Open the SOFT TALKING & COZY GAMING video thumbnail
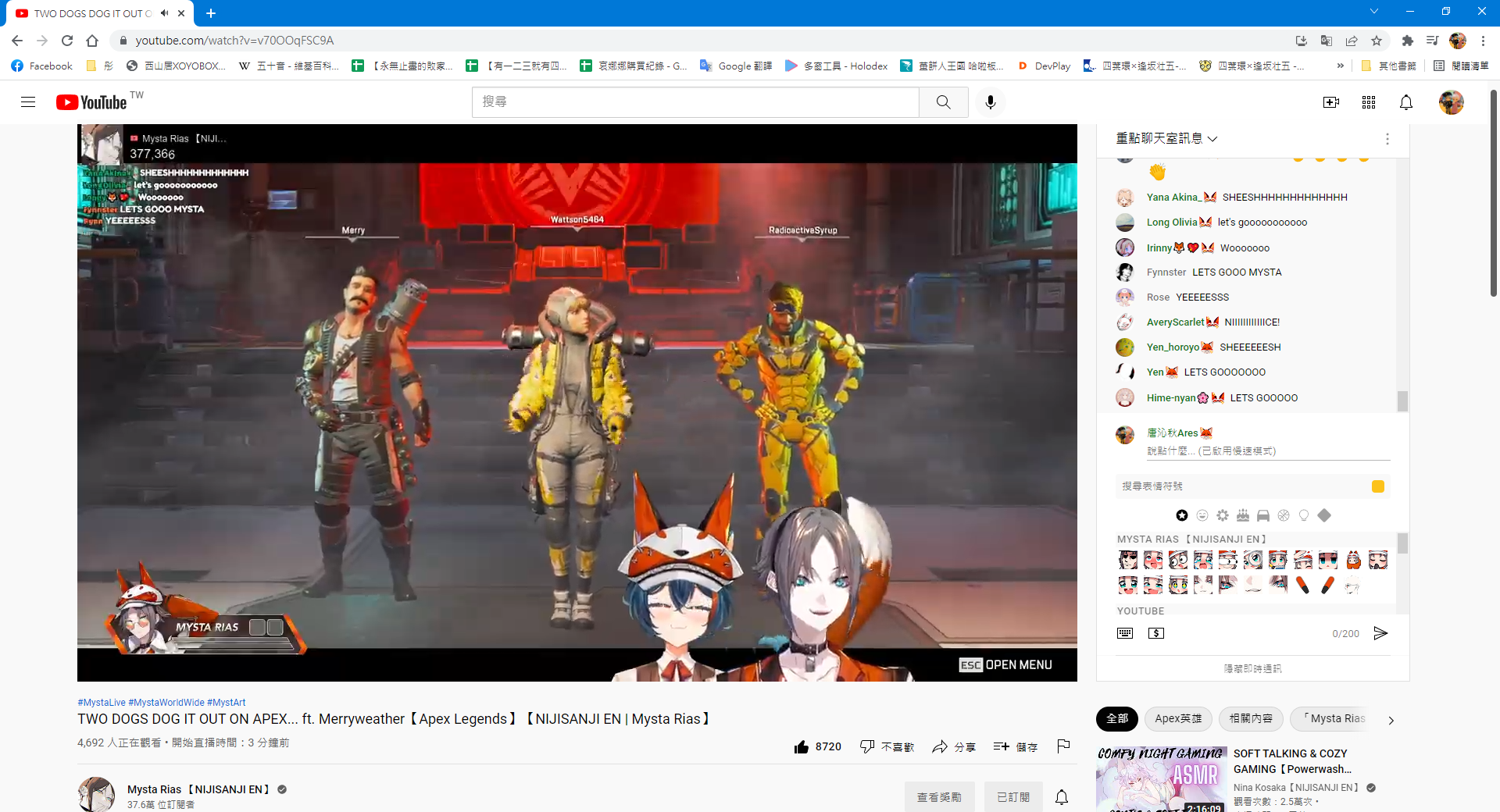This screenshot has height=812, width=1500. [x=1161, y=779]
